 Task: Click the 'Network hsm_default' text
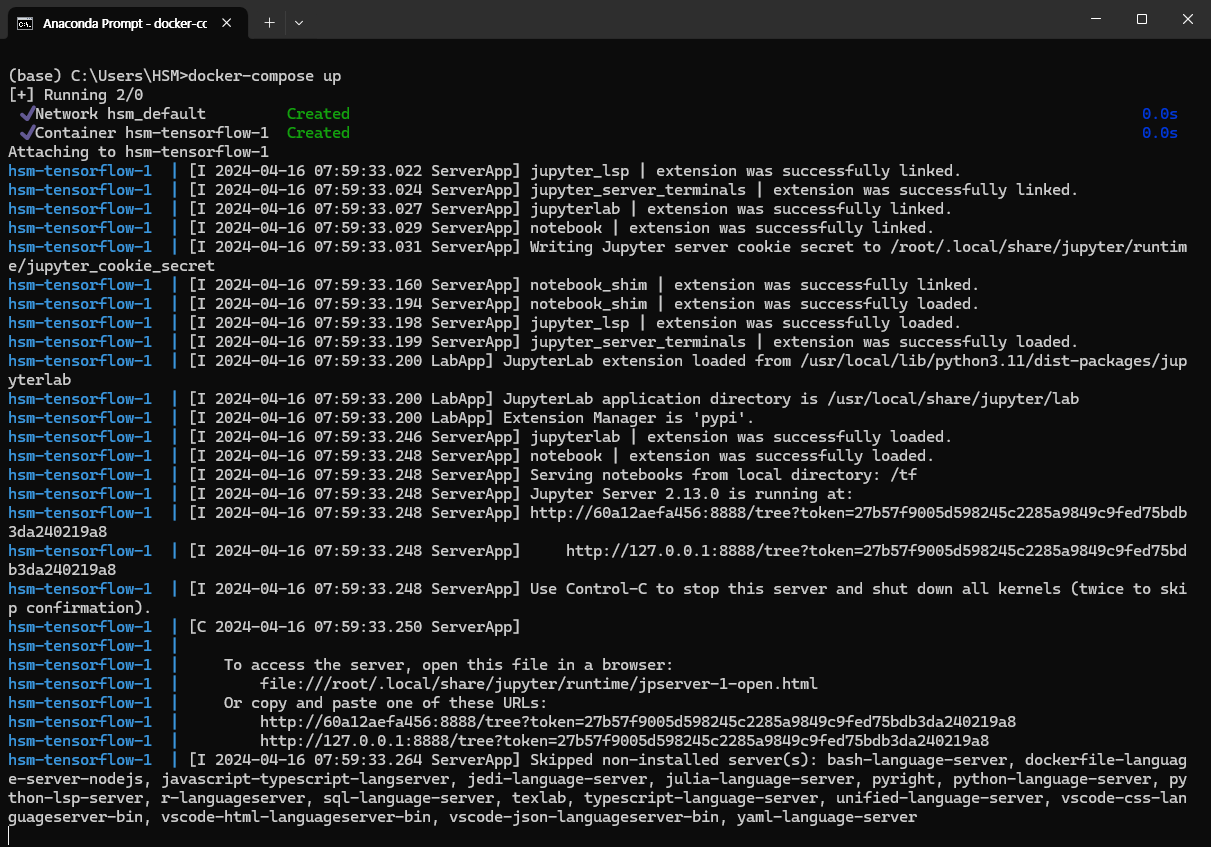click(120, 114)
